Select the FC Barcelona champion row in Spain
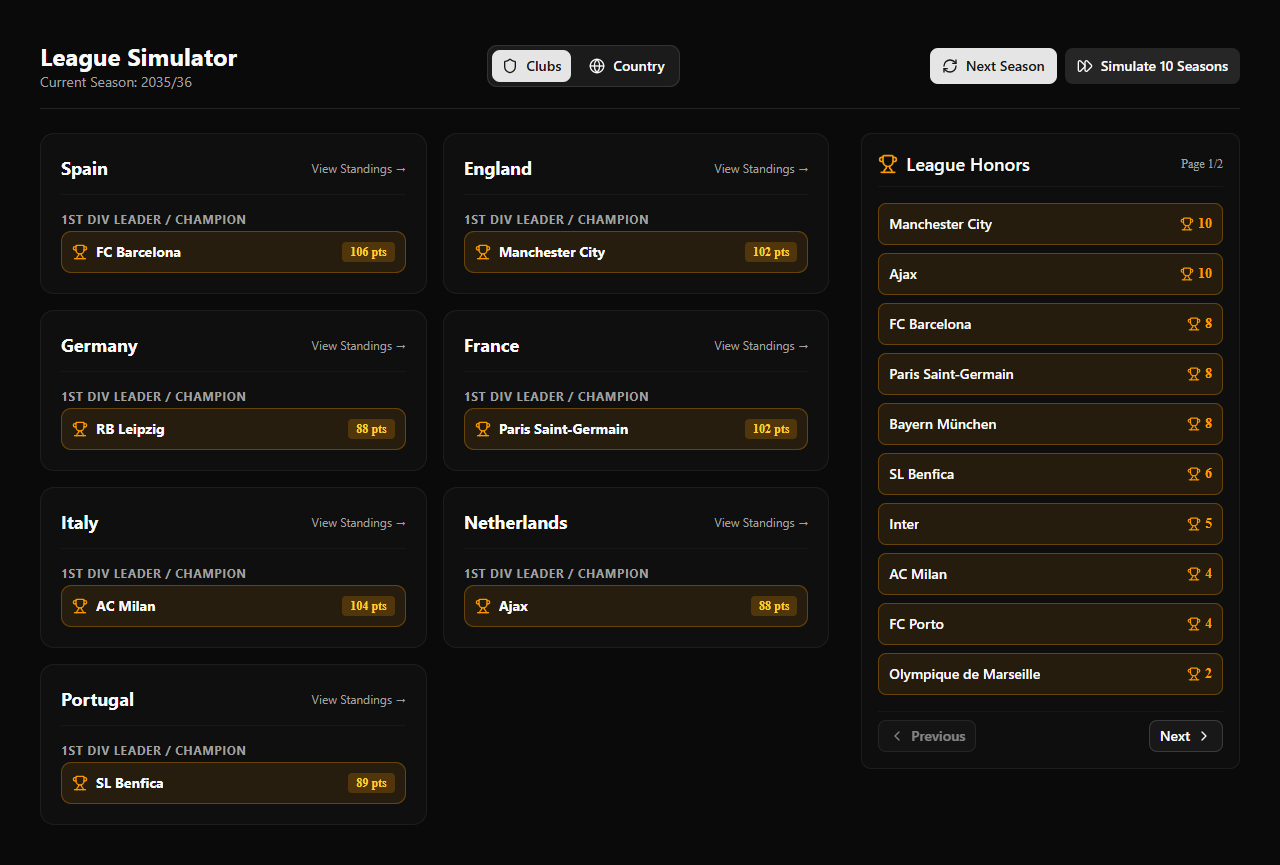 coord(233,252)
